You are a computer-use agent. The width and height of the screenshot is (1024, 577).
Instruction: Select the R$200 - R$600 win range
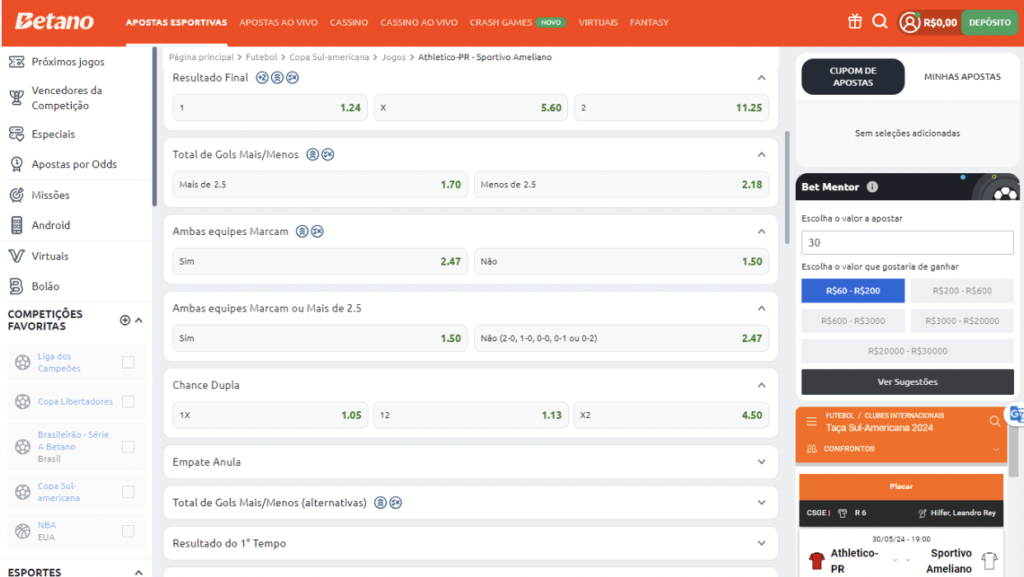coord(962,290)
